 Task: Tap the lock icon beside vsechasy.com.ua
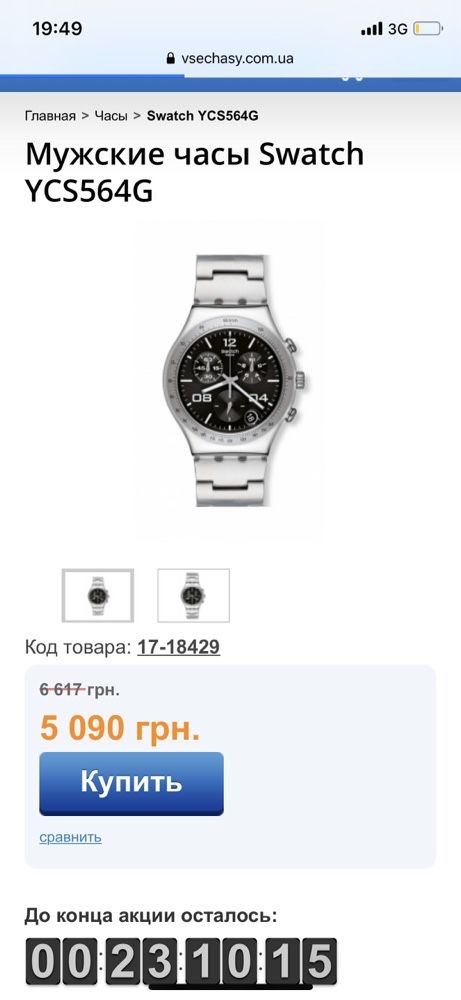pos(170,59)
